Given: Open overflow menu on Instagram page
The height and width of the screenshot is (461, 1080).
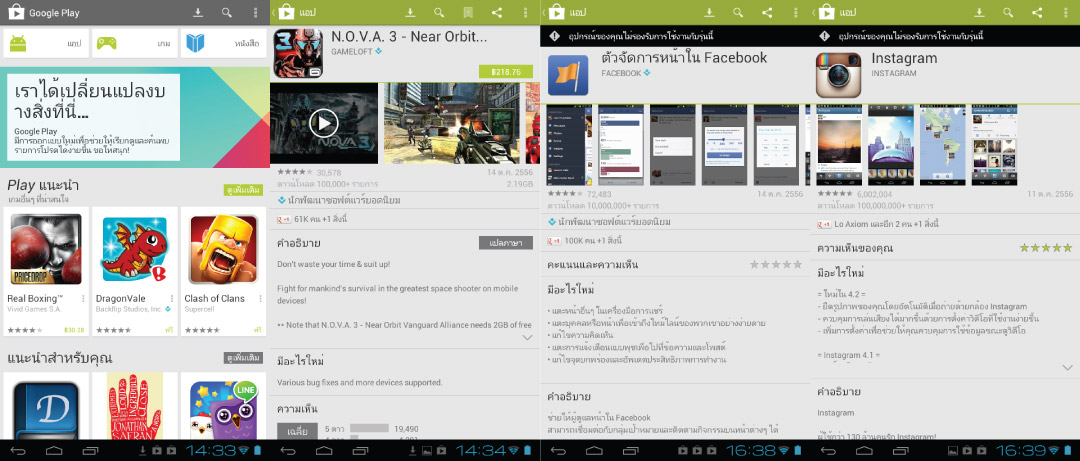Looking at the screenshot, I should click(1066, 12).
